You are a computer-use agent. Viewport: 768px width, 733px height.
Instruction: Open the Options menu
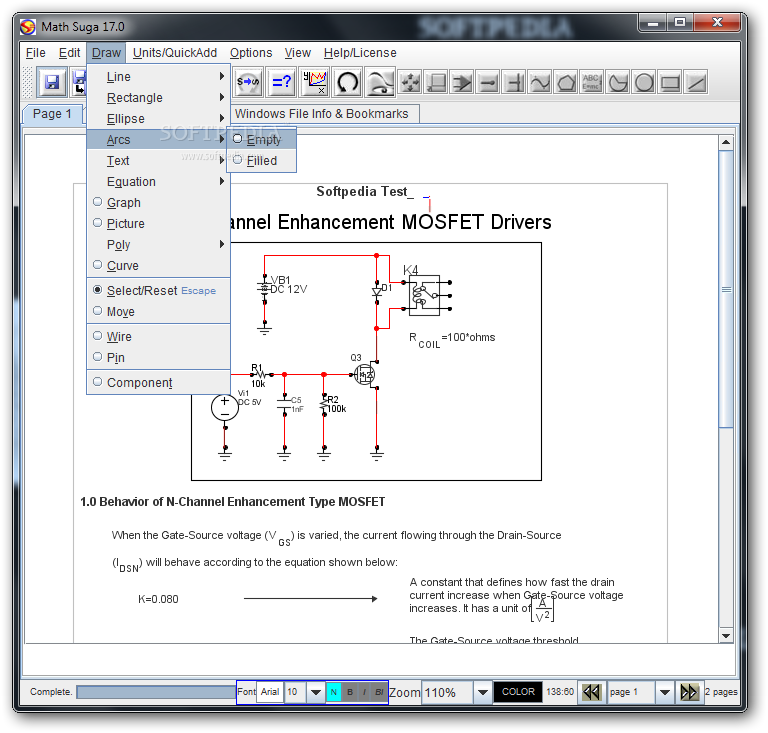[x=251, y=52]
